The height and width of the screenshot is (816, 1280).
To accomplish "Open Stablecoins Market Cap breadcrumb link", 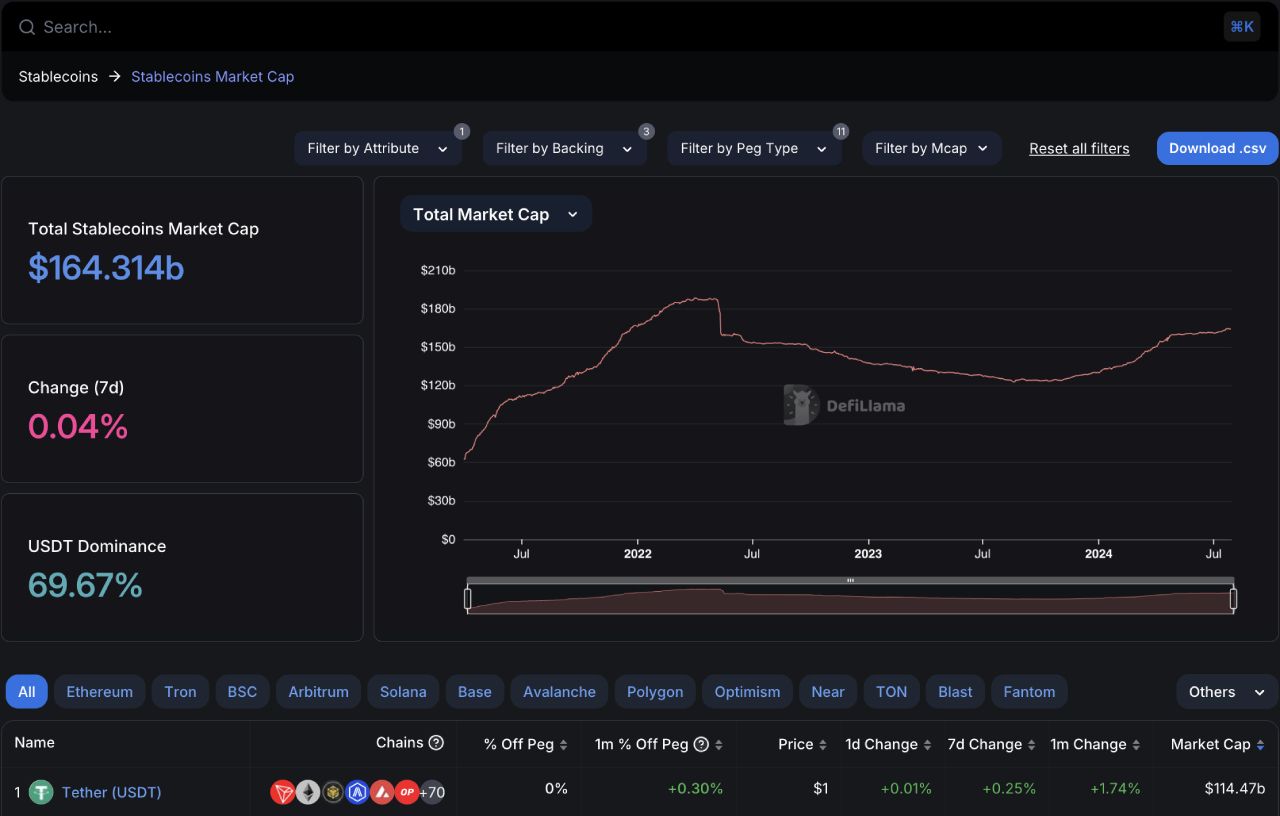I will click(x=213, y=76).
